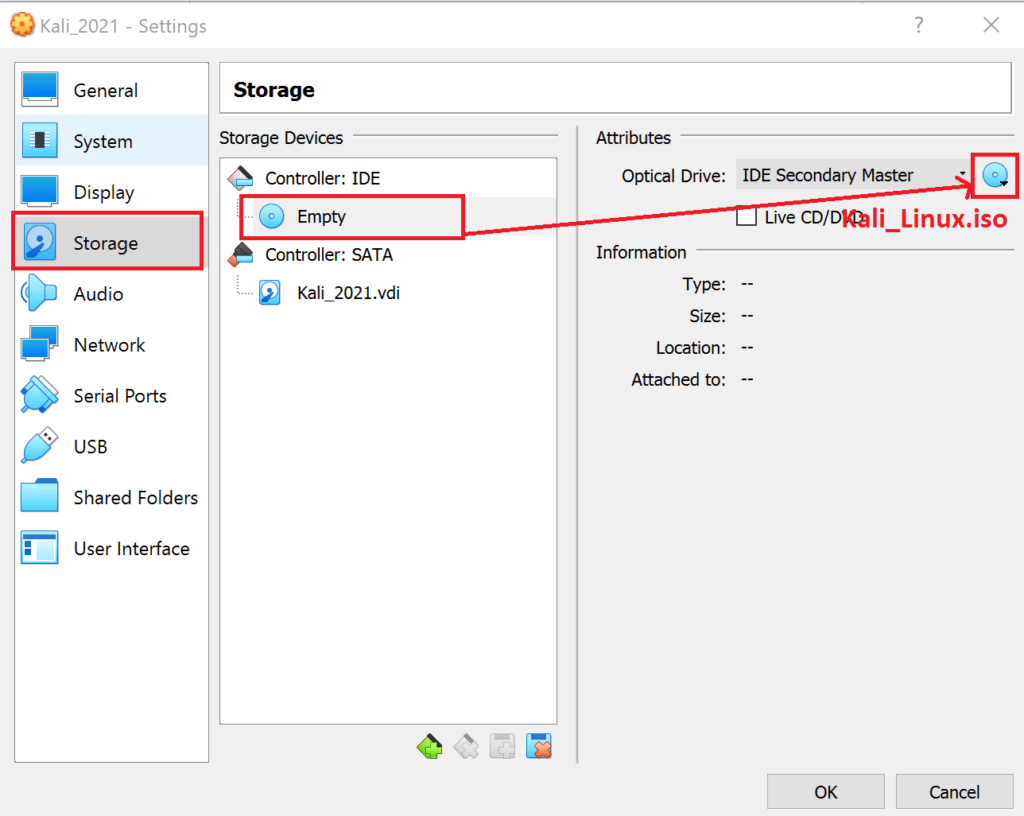This screenshot has width=1024, height=816.
Task: Click the USB plug icon
Action: coord(39,445)
